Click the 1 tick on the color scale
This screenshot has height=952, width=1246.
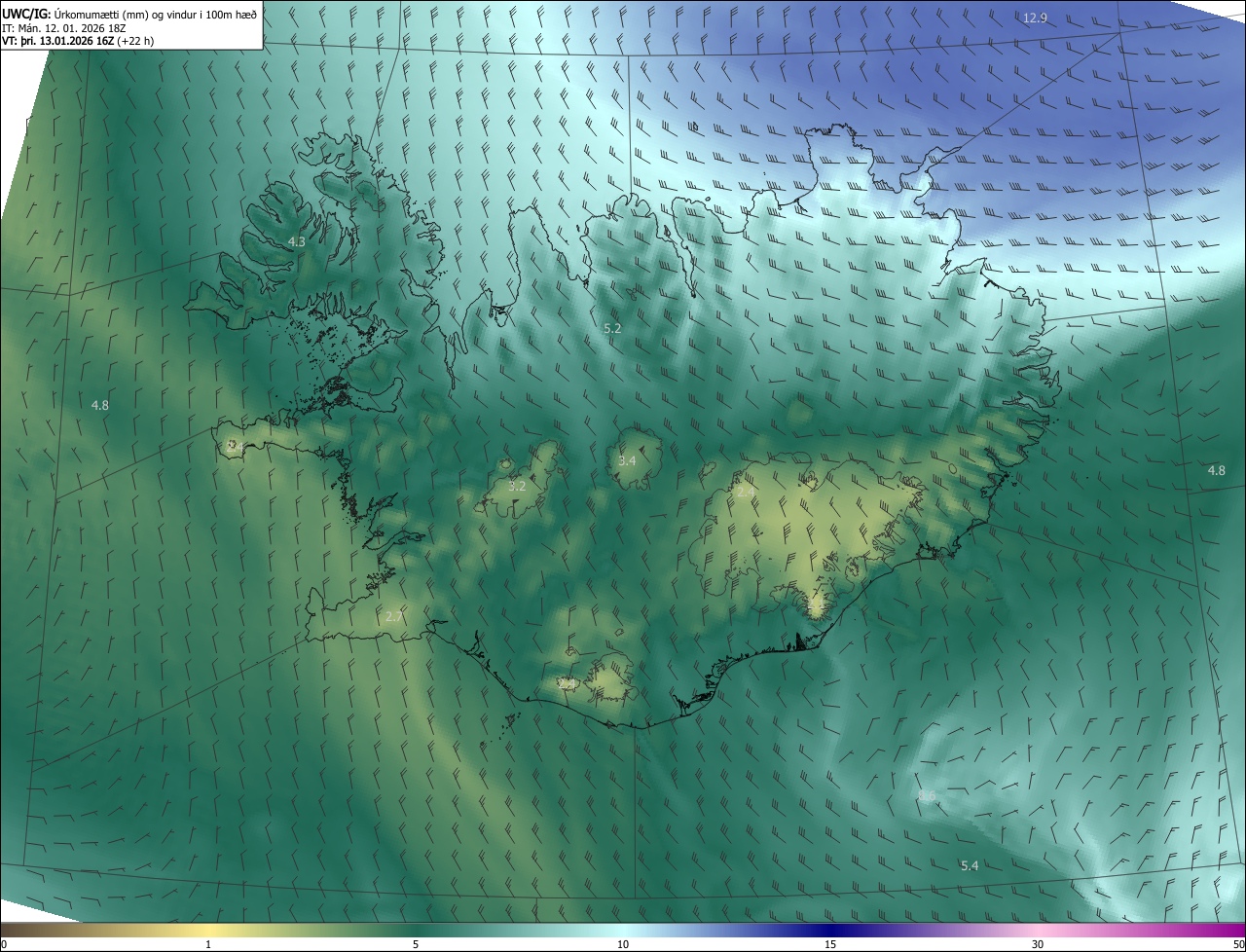coord(208,944)
